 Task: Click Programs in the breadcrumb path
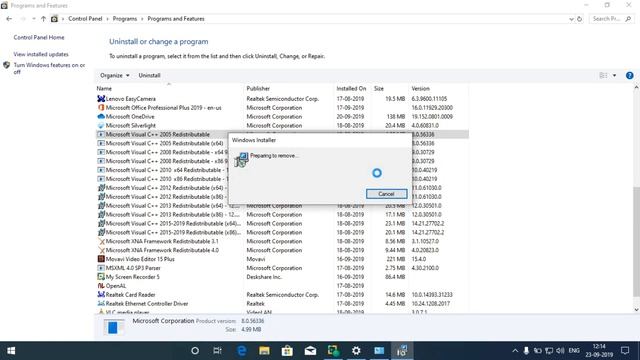[125, 19]
